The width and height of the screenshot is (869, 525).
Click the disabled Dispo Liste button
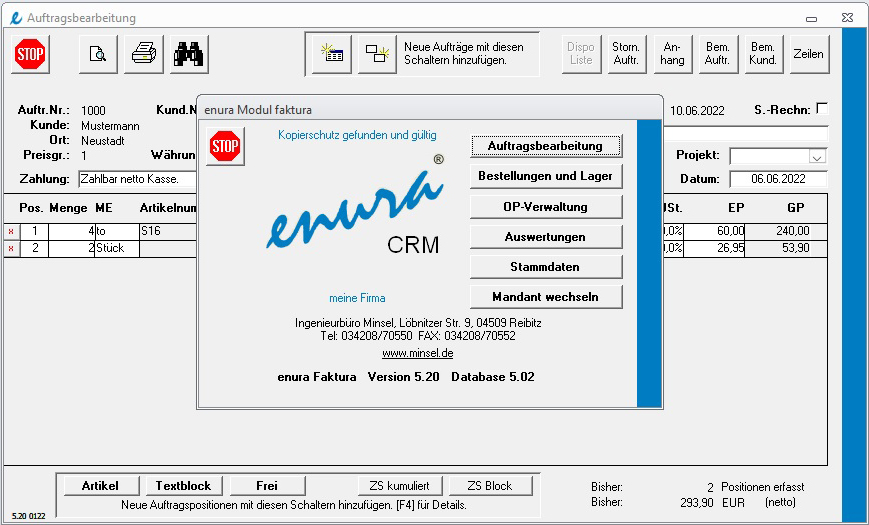pos(581,54)
